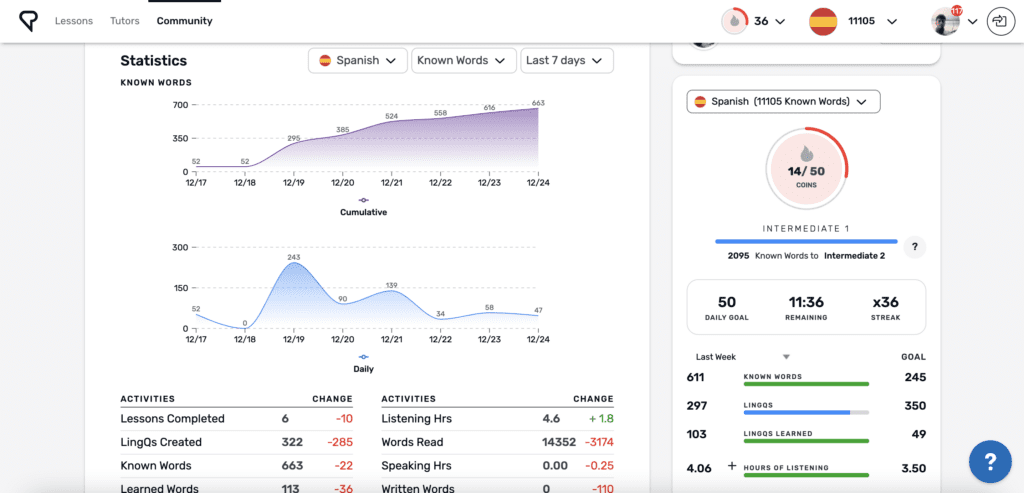
Task: Click the question mark beside level progress
Action: pyautogui.click(x=913, y=247)
